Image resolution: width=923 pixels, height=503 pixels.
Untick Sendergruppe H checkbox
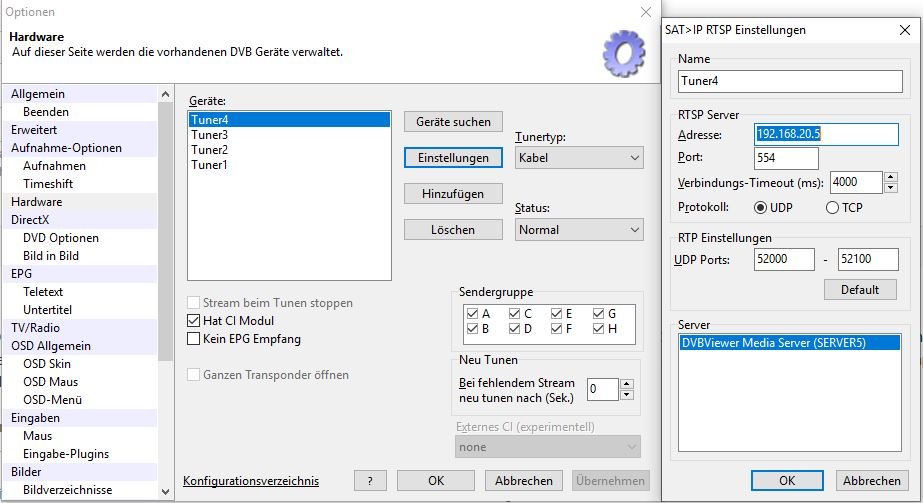coord(598,328)
